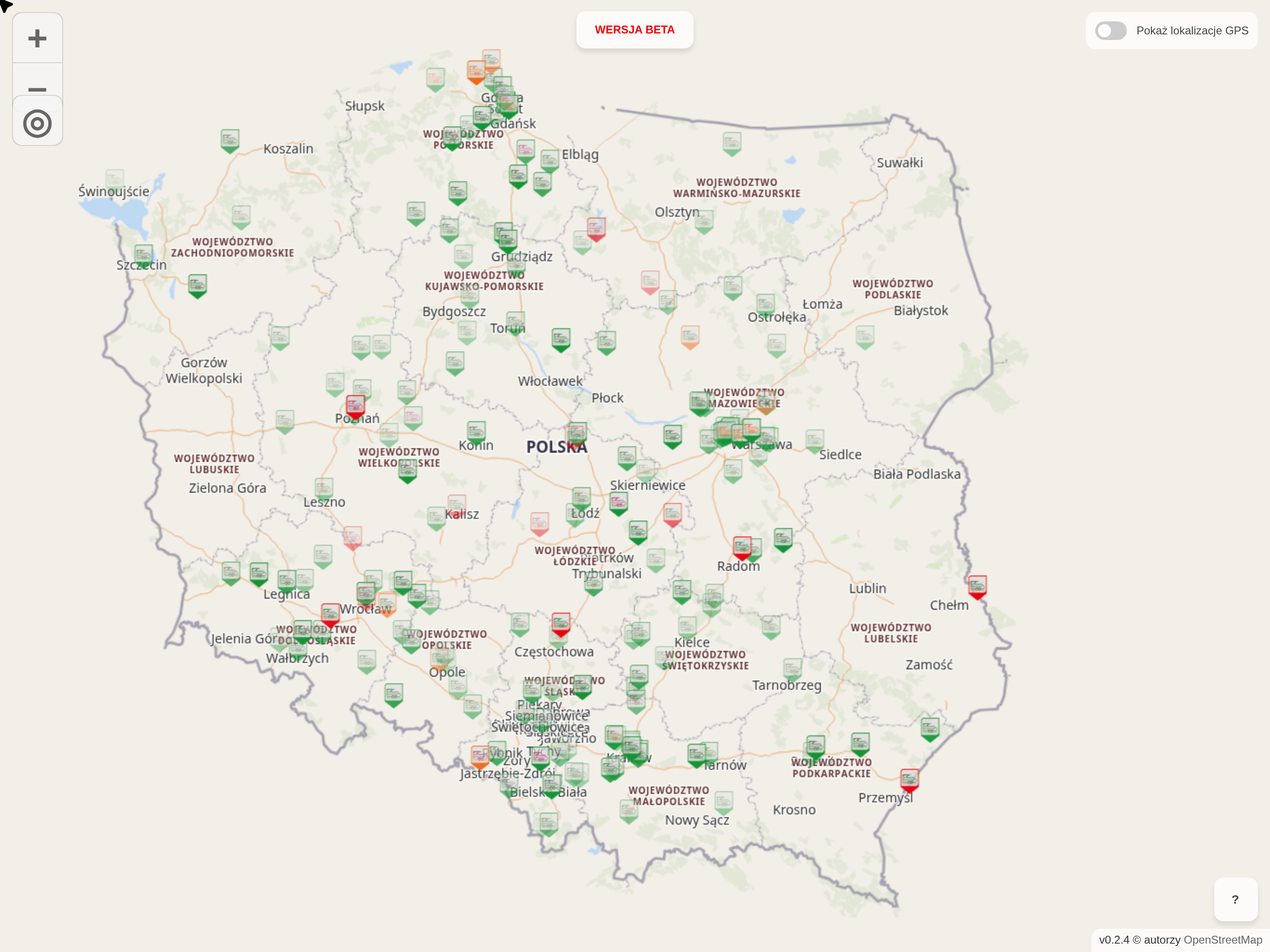Click the red marker near Chełm
The width and height of the screenshot is (1270, 952).
(x=977, y=586)
